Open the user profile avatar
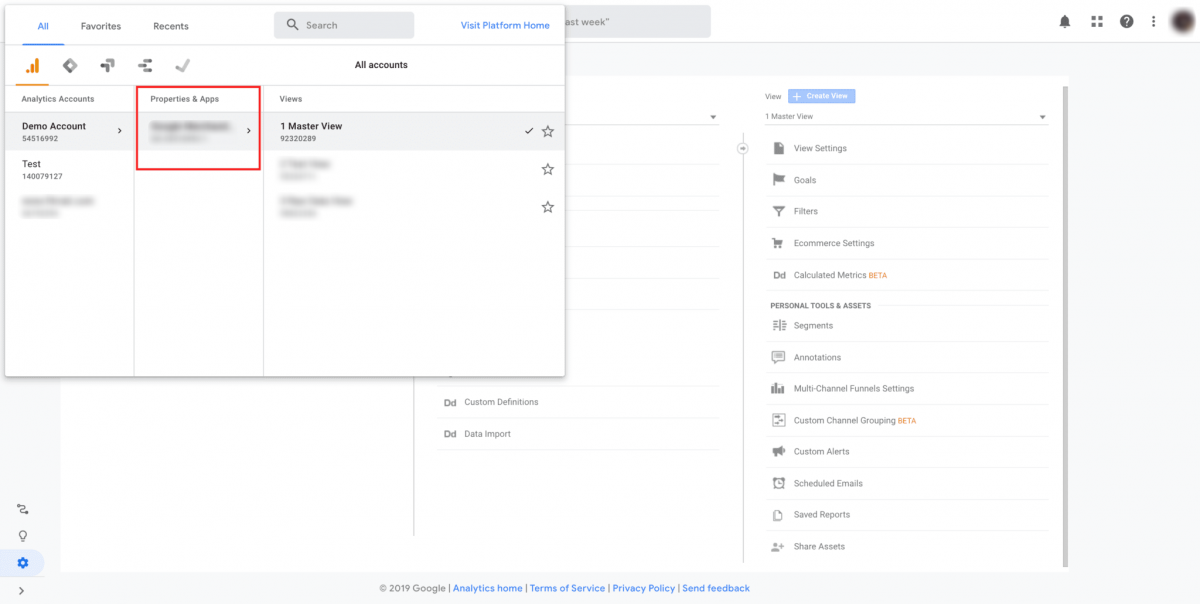1200x604 pixels. coord(1182,21)
